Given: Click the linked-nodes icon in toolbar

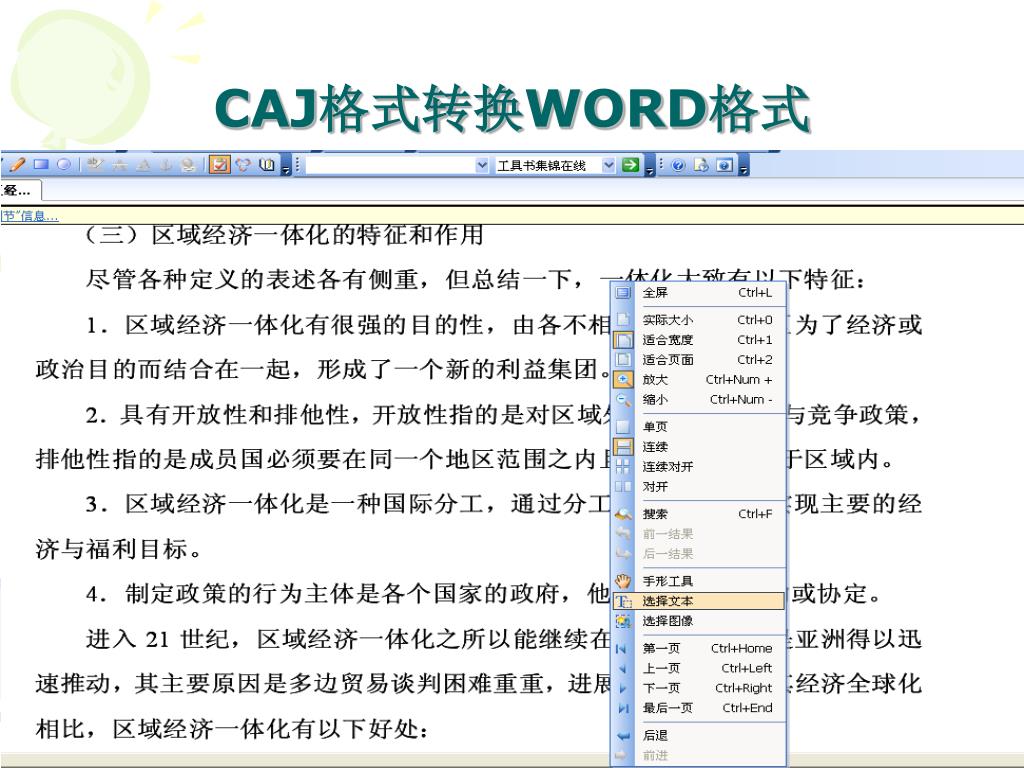Looking at the screenshot, I should click(243, 165).
